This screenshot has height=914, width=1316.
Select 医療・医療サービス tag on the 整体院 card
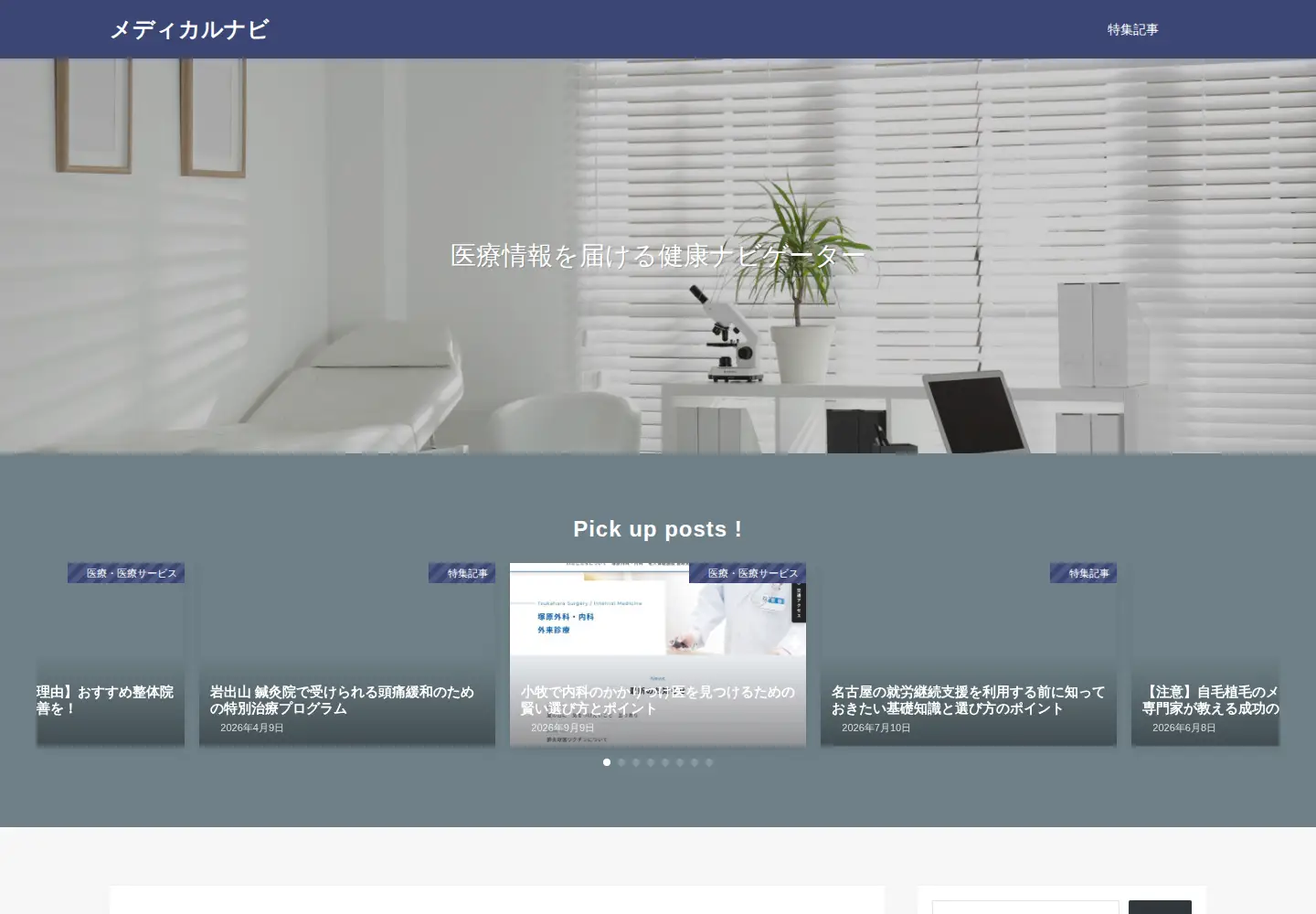[x=126, y=573]
